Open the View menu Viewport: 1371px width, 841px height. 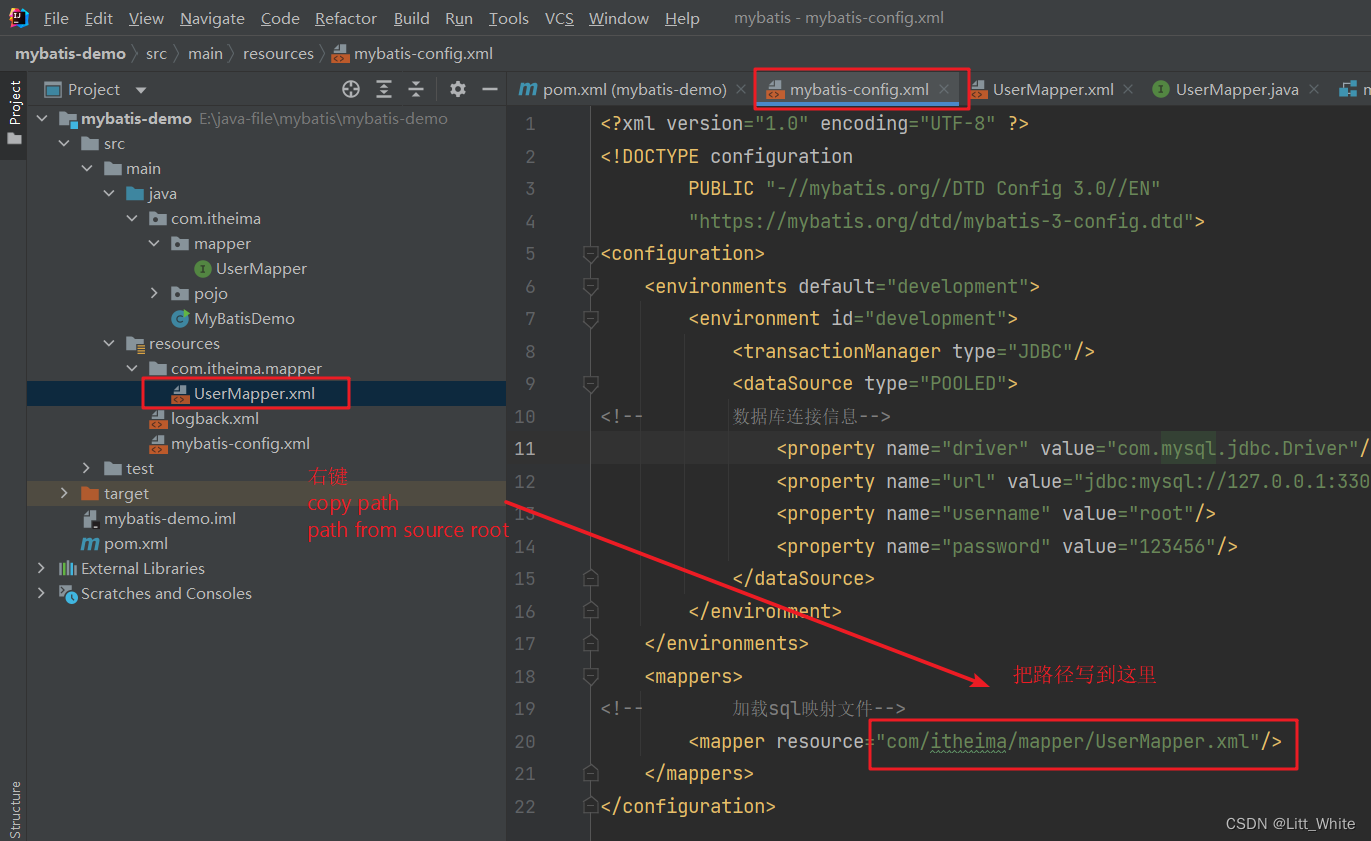(146, 19)
